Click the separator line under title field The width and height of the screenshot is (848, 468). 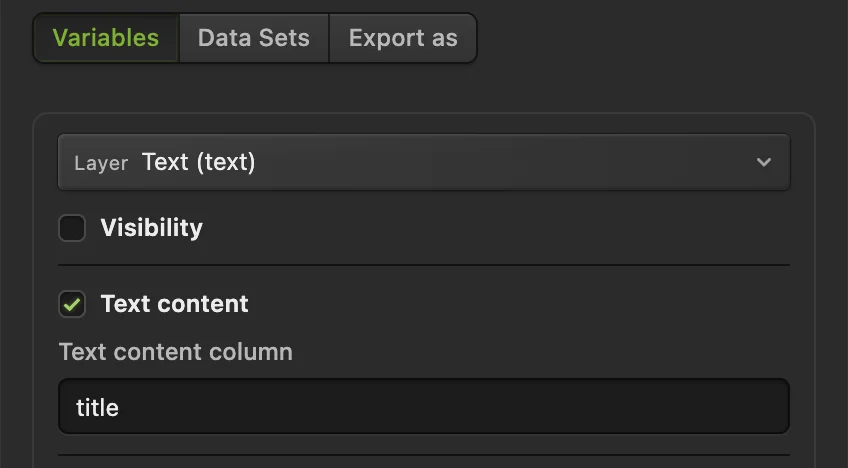click(424, 455)
